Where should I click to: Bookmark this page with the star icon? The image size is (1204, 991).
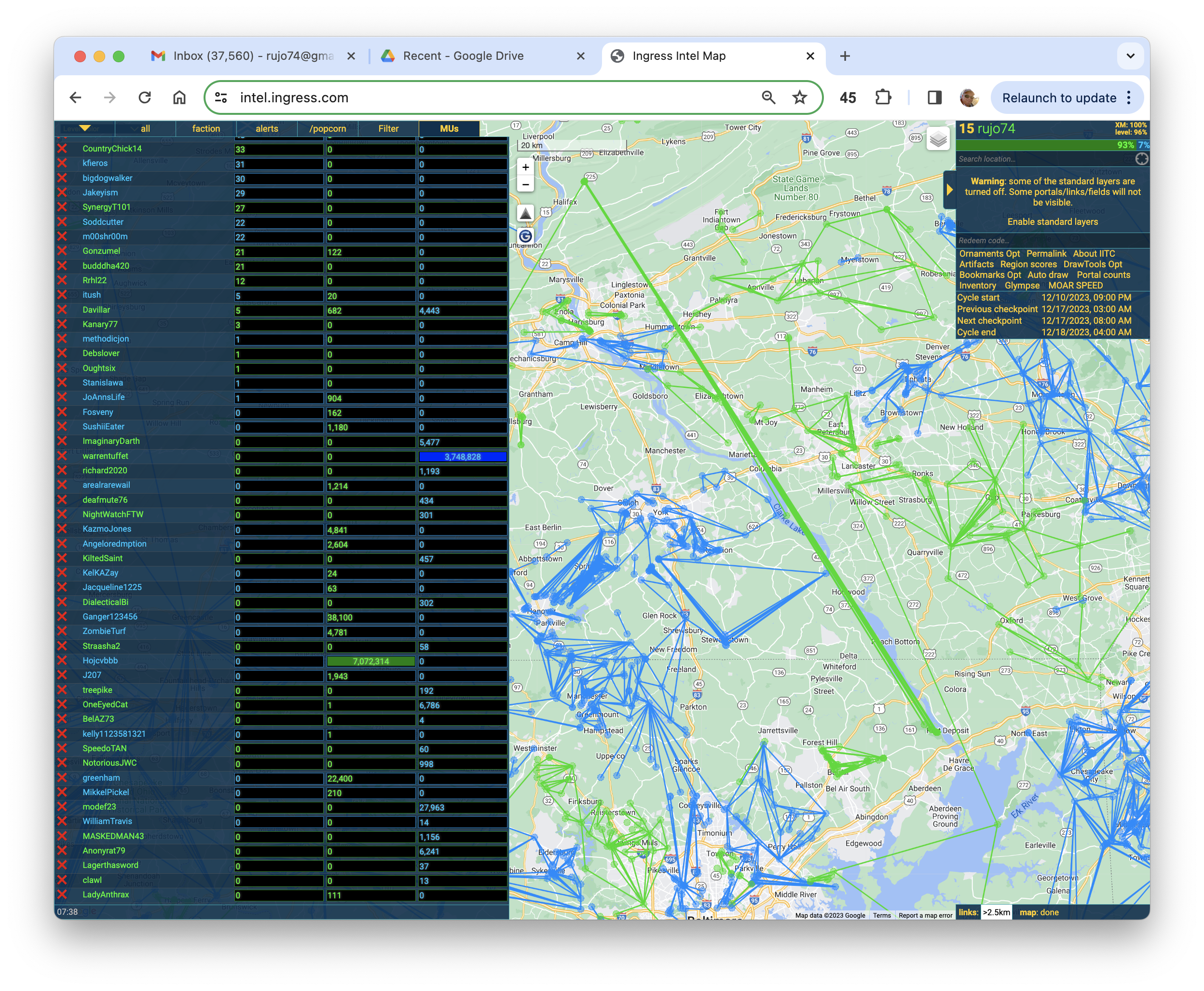click(799, 97)
